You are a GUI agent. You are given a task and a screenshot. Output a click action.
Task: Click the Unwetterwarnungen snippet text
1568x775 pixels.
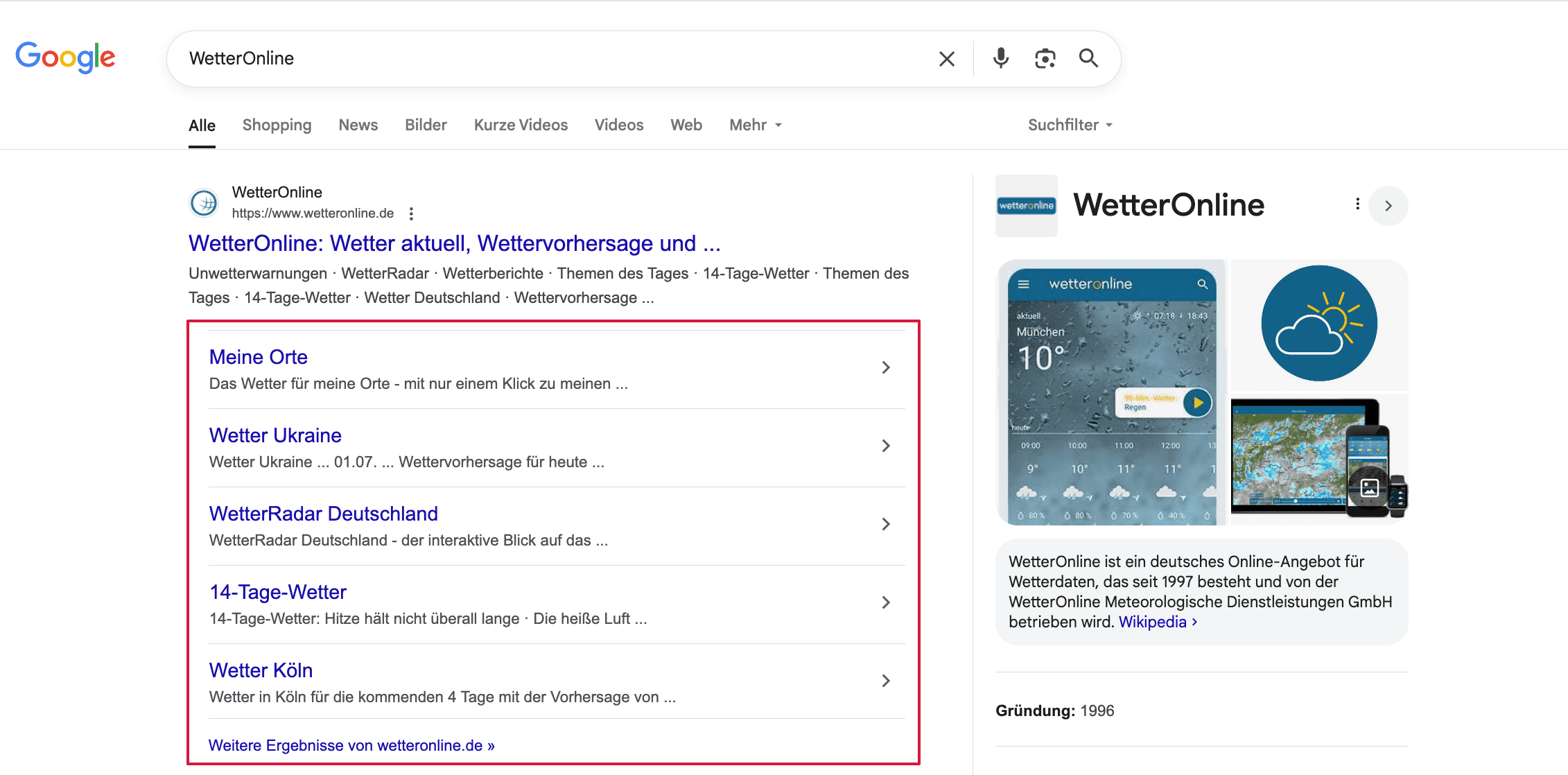point(258,274)
